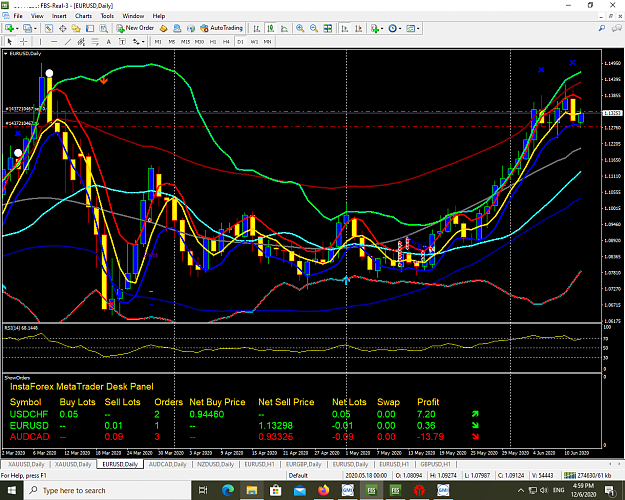625x500 pixels.
Task: Click the taskbar search box
Action: [x=108, y=490]
